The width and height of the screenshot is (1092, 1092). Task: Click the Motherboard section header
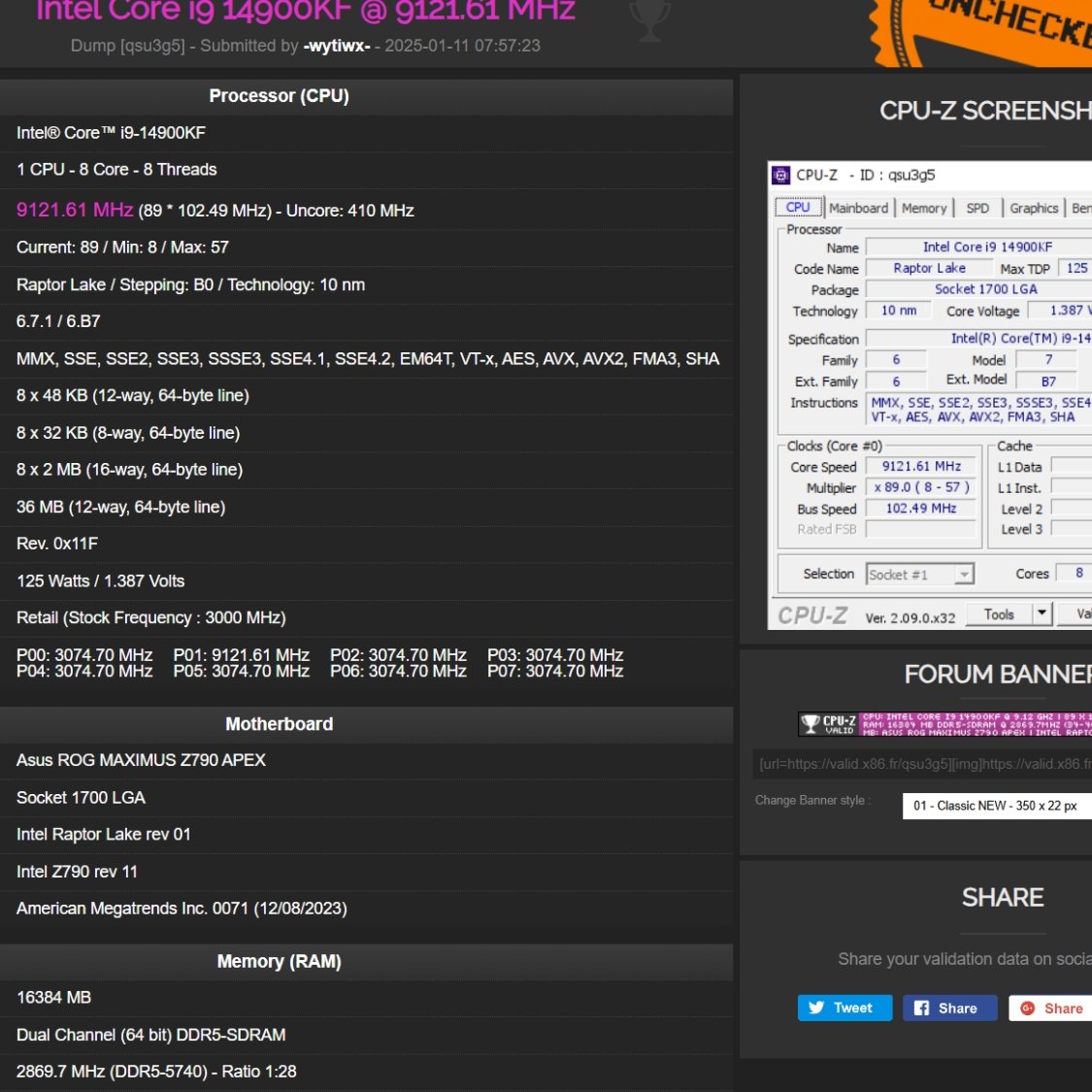(x=366, y=724)
